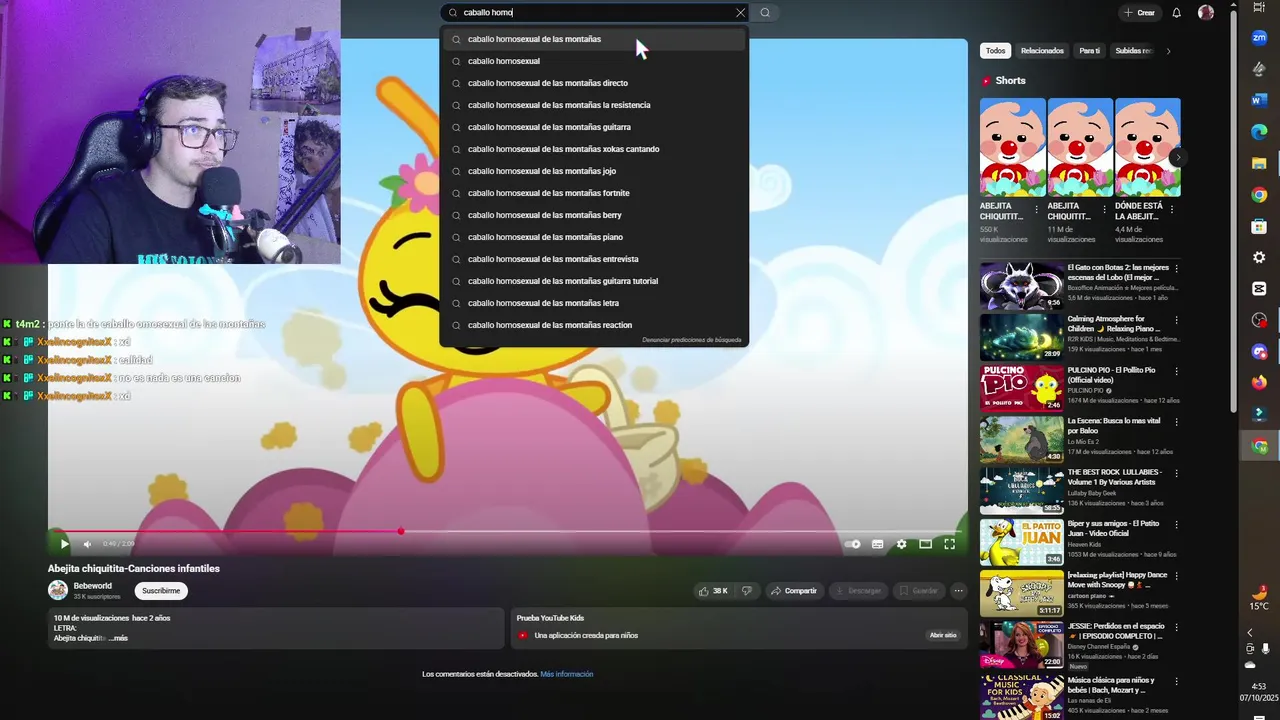
Task: Open the player settings gear
Action: click(x=901, y=544)
